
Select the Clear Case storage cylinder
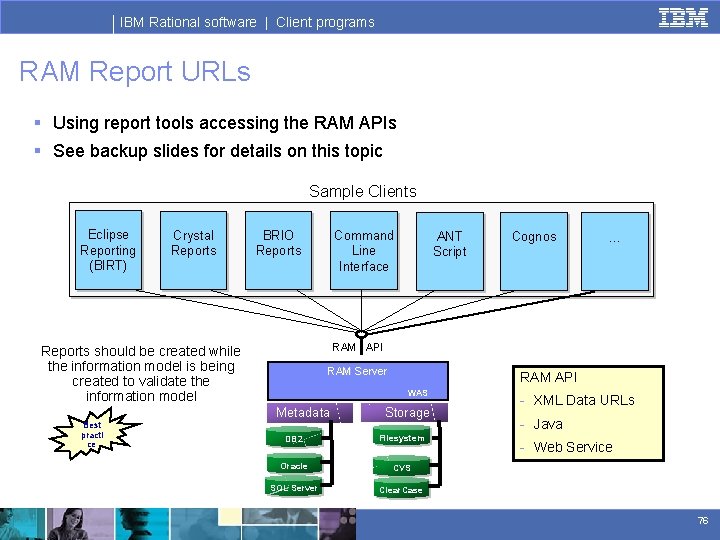pos(402,488)
